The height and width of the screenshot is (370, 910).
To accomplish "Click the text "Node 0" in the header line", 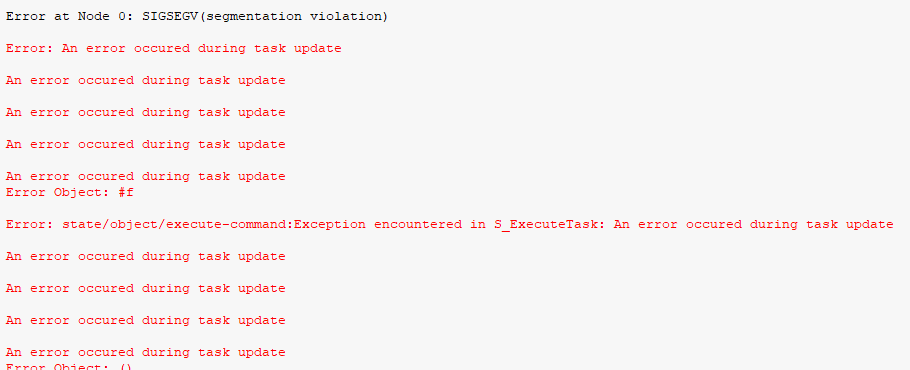I will point(101,17).
